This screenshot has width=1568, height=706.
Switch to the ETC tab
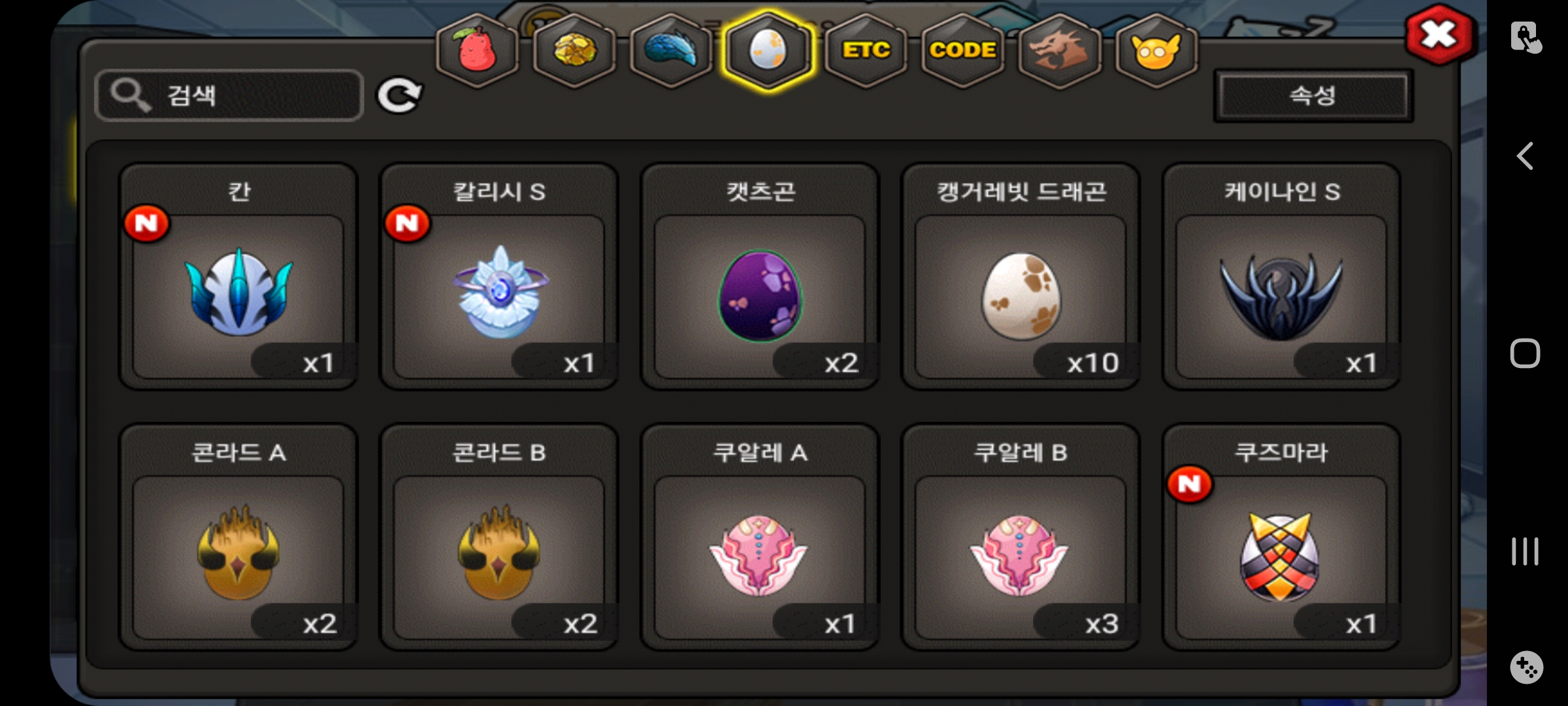866,50
